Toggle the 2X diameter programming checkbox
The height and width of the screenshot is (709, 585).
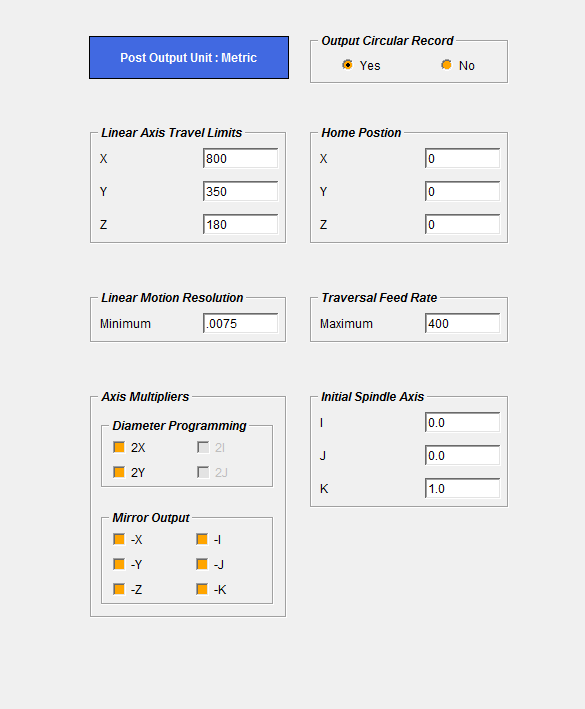[119, 447]
